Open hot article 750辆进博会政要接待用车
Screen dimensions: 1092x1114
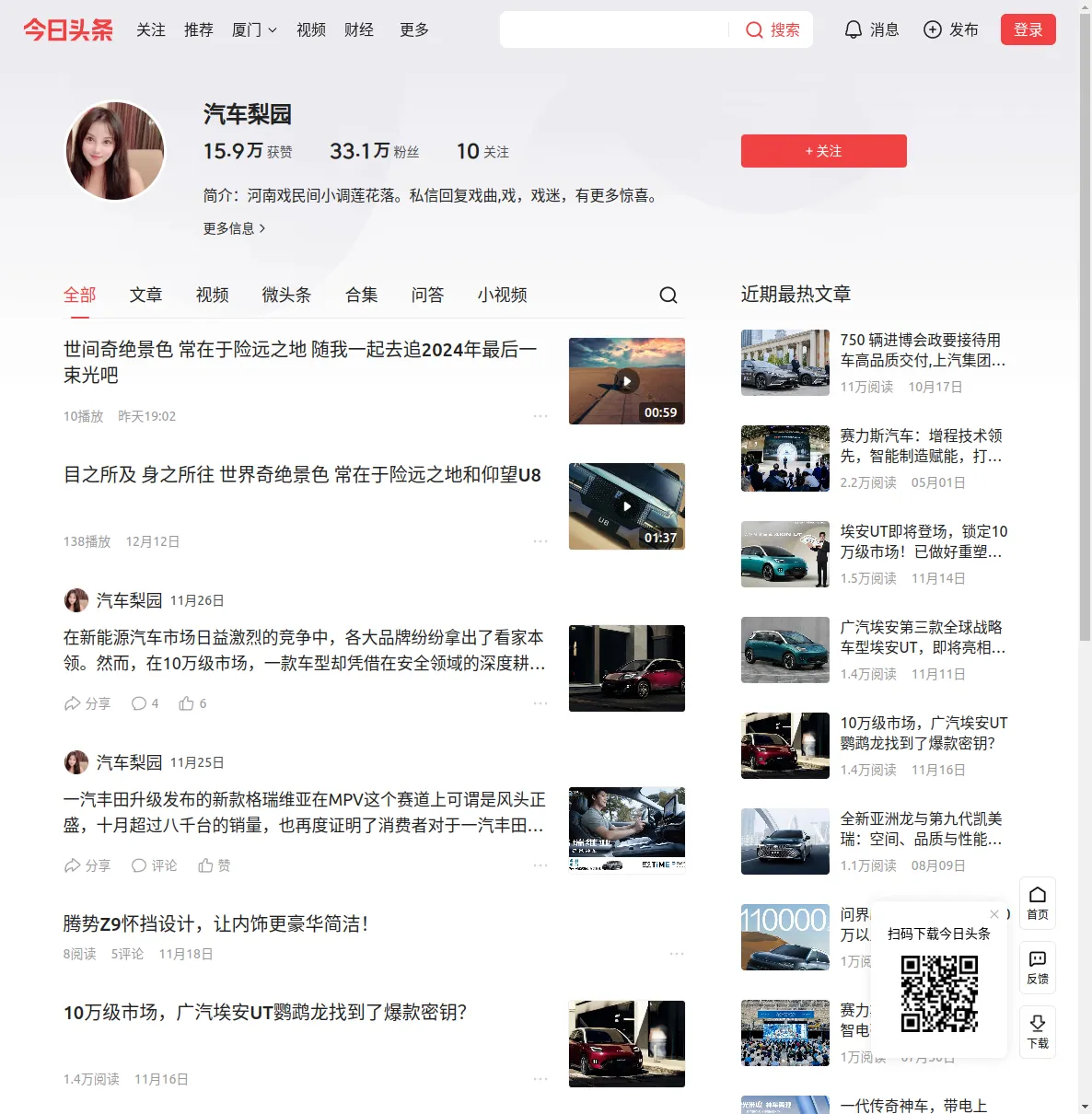click(924, 350)
